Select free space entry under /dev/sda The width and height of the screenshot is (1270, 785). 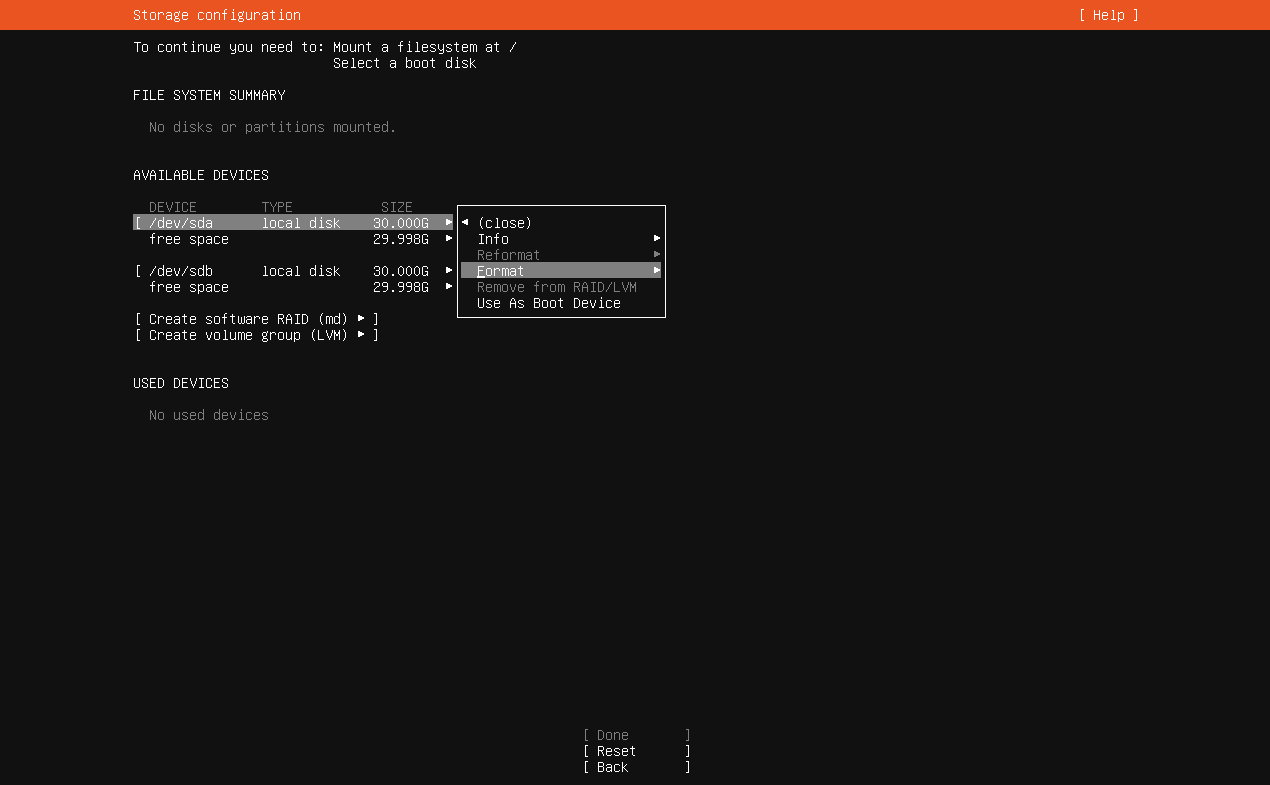pos(189,239)
